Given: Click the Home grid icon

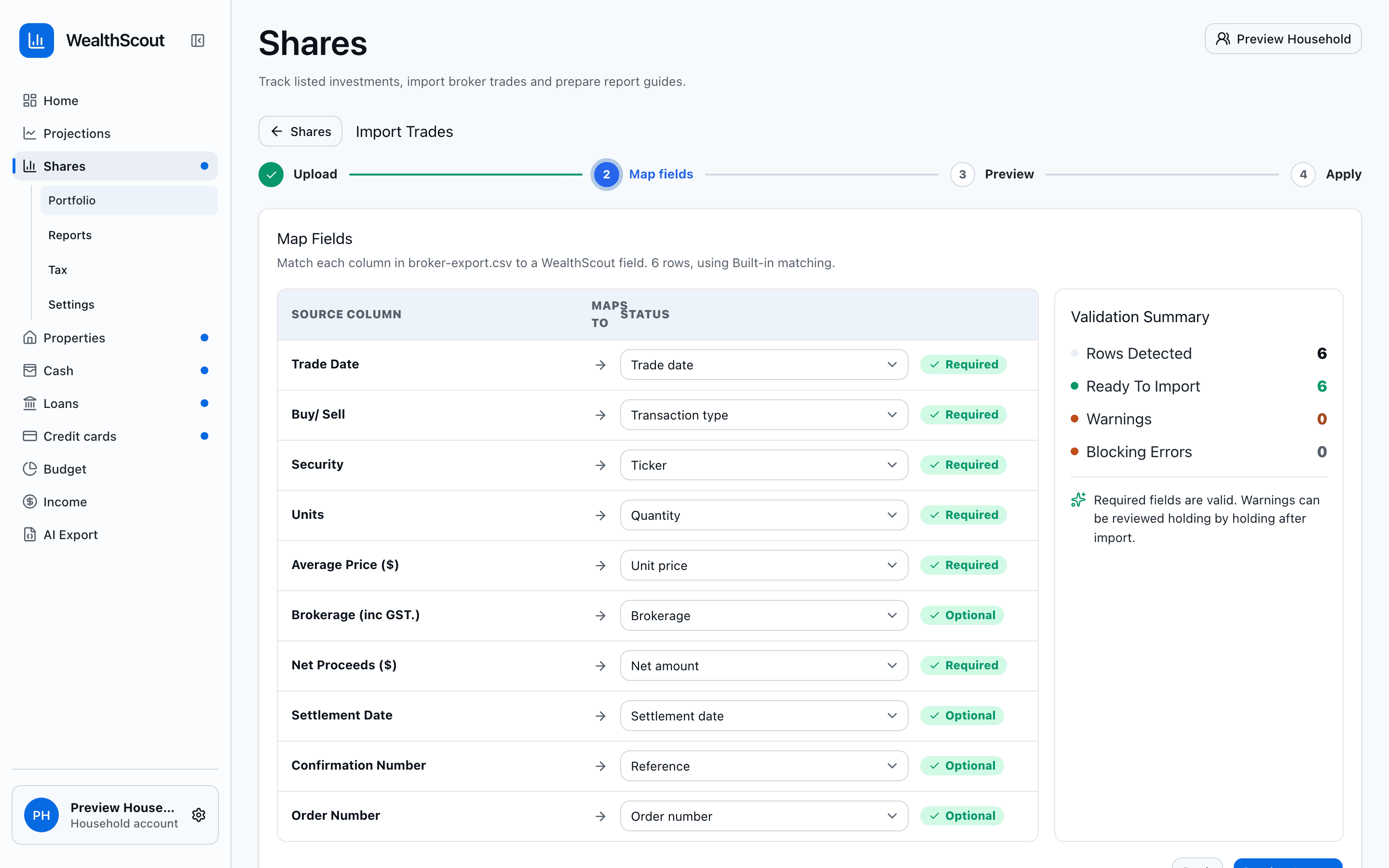Looking at the screenshot, I should tap(30, 100).
